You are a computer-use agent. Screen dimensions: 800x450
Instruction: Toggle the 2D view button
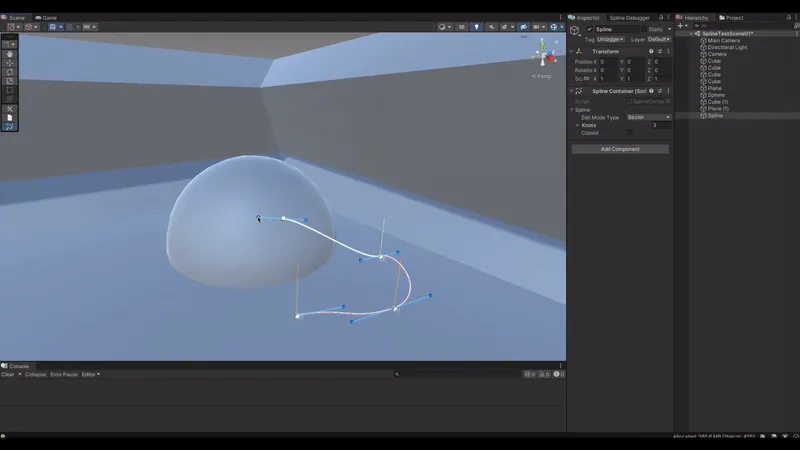pyautogui.click(x=462, y=27)
